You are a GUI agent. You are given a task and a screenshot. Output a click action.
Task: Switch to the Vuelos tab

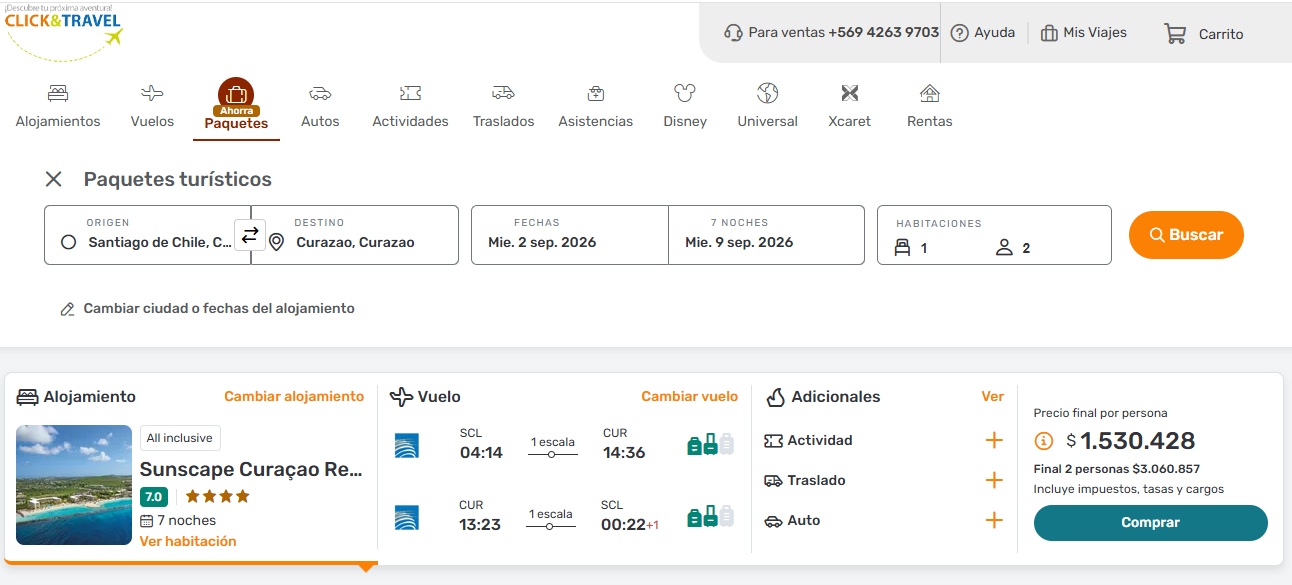click(152, 106)
